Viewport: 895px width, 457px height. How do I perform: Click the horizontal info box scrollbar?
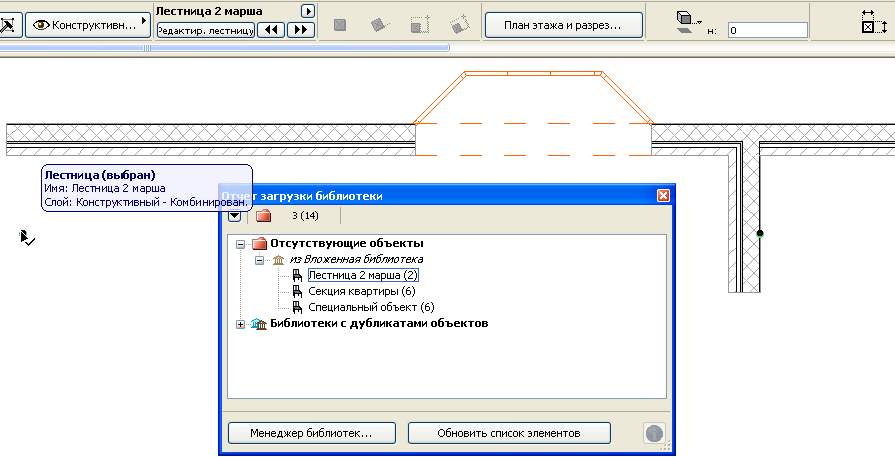pyautogui.click(x=225, y=48)
